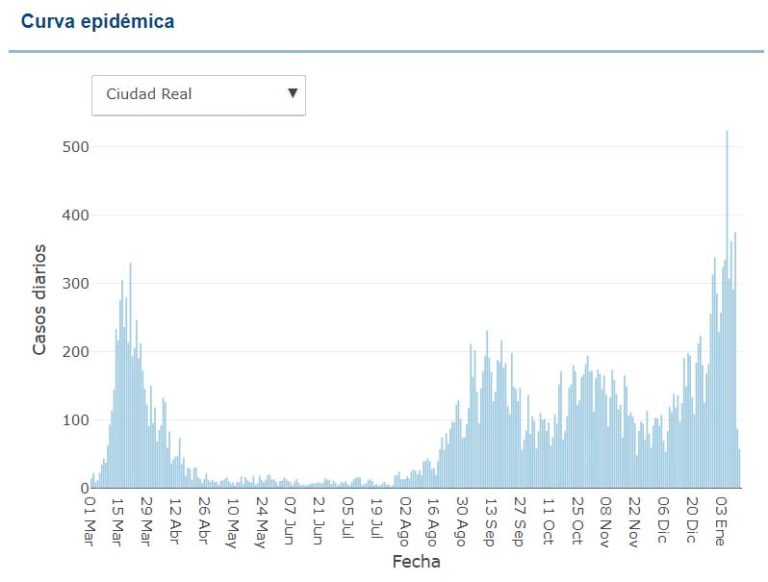768x582 pixels.
Task: Click the 06 Dic date label
Action: (x=662, y=519)
